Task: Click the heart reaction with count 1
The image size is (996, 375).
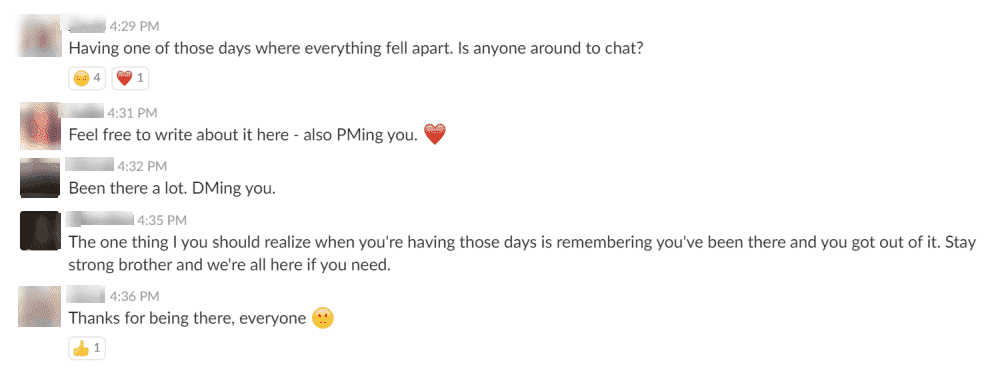Action: [x=130, y=79]
